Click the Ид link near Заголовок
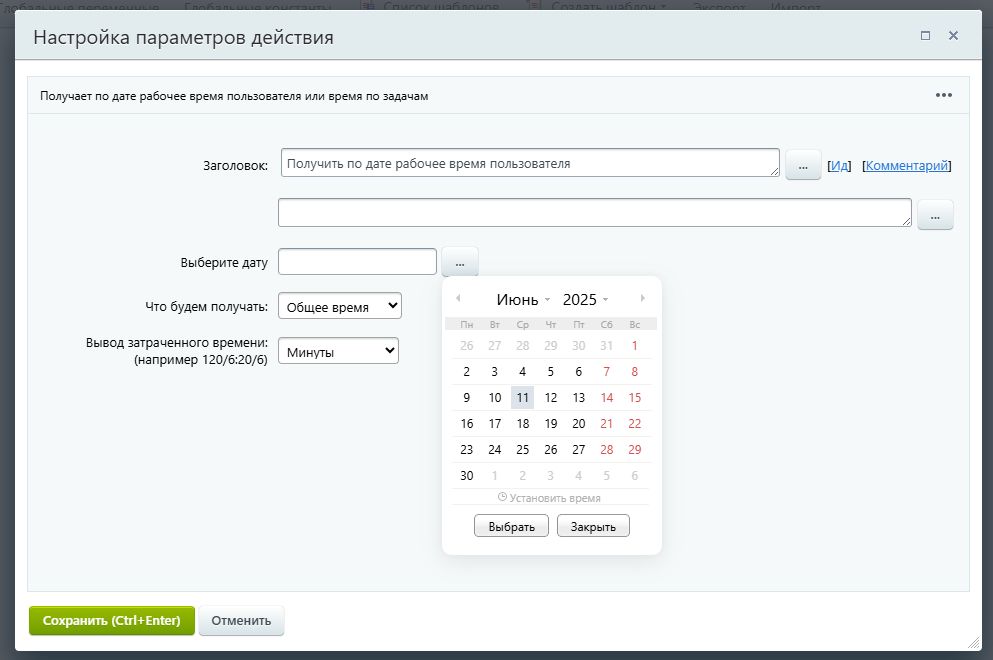The height and width of the screenshot is (660, 993). [839, 165]
